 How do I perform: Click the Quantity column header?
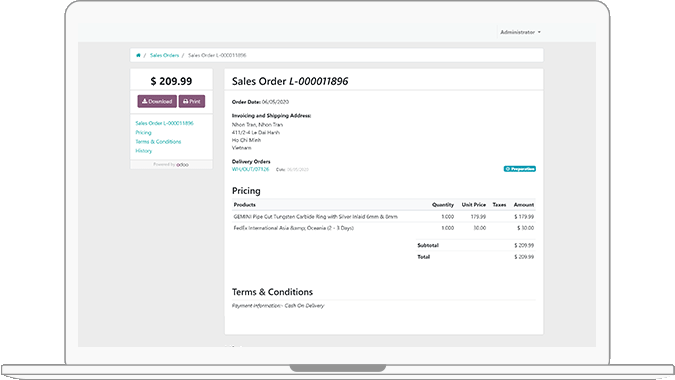click(443, 205)
